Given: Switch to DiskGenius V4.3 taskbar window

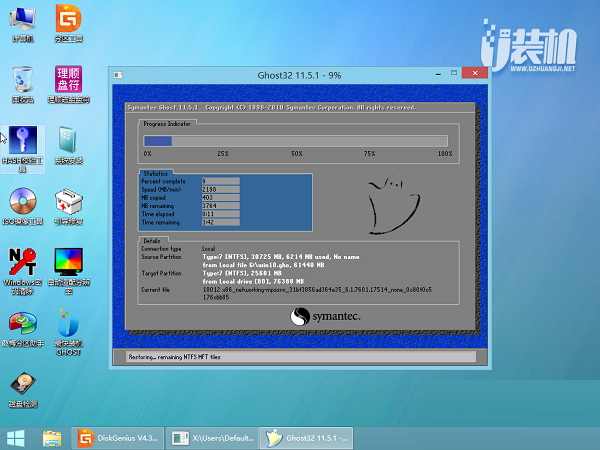Looking at the screenshot, I should coord(118,437).
